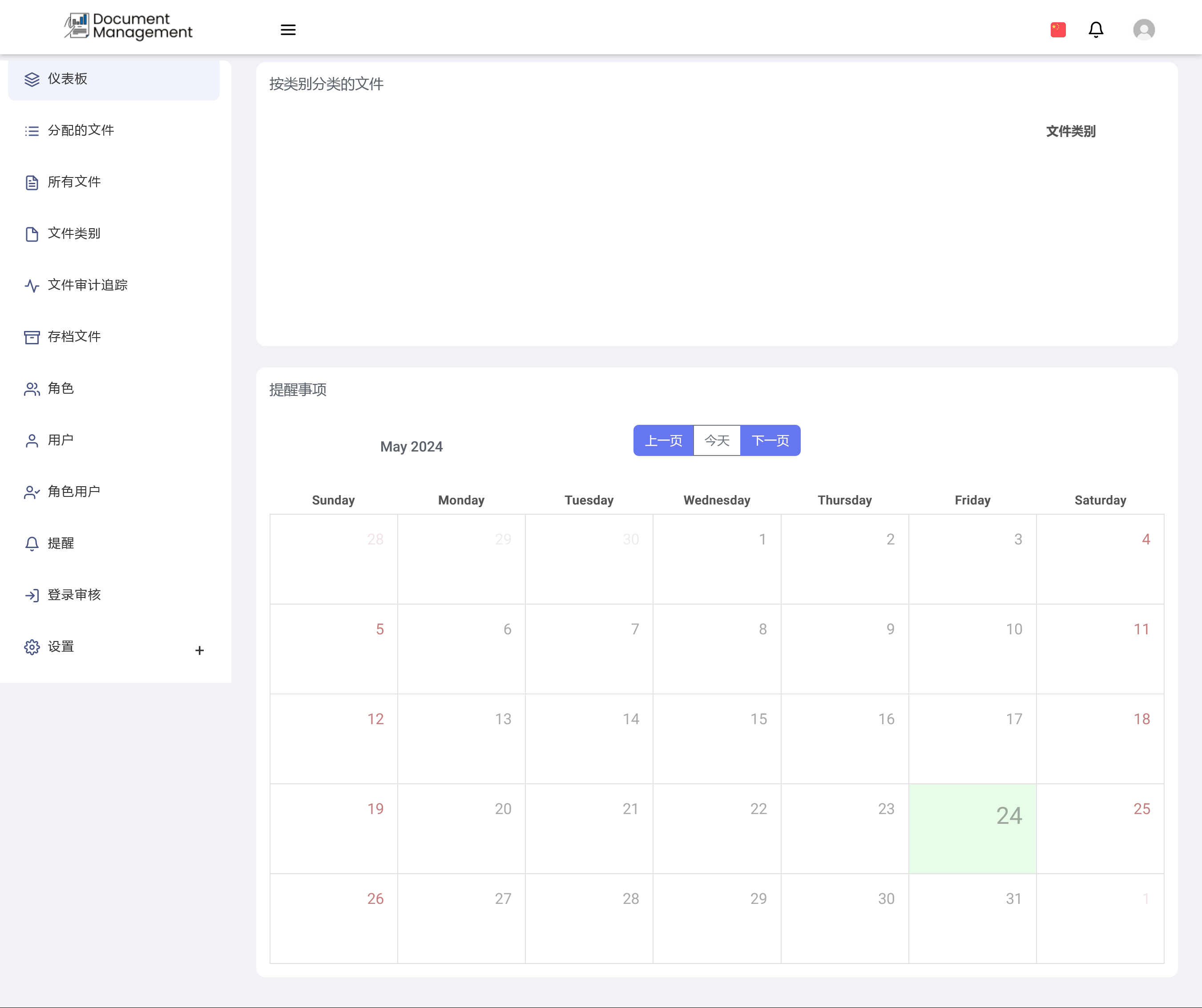The width and height of the screenshot is (1202, 1008).
Task: Click the 下一页 next button
Action: 770,440
